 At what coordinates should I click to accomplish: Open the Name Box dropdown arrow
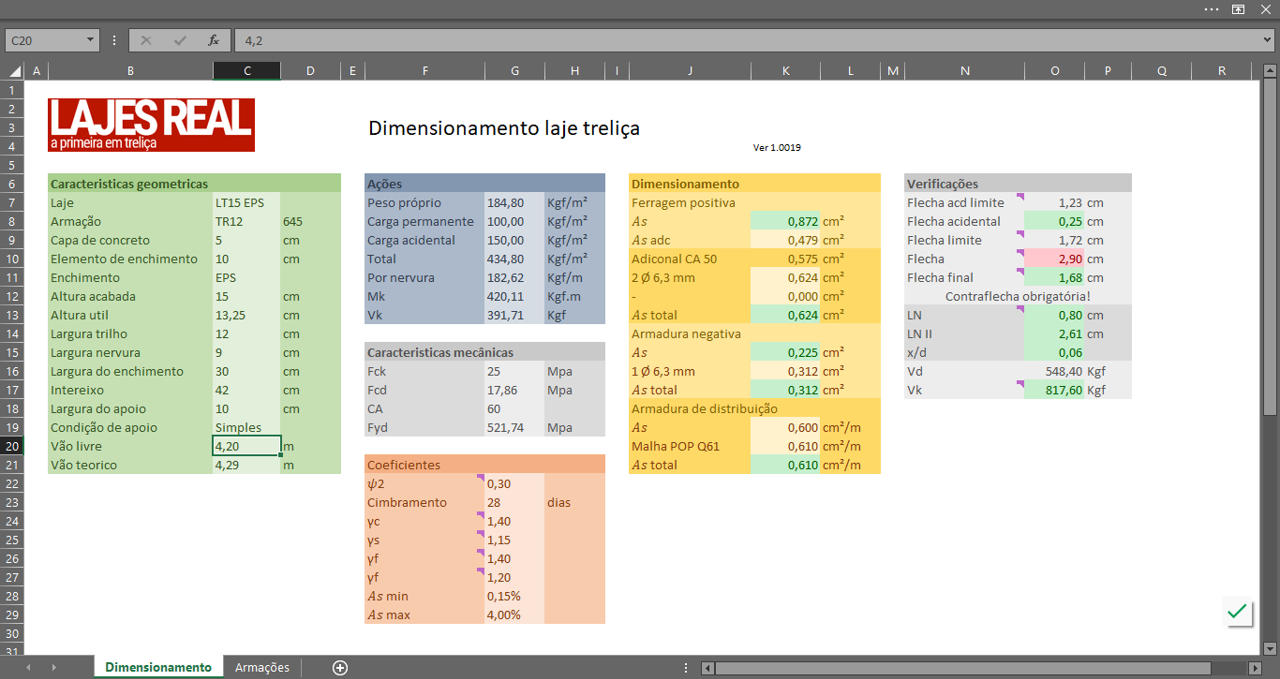(x=91, y=40)
